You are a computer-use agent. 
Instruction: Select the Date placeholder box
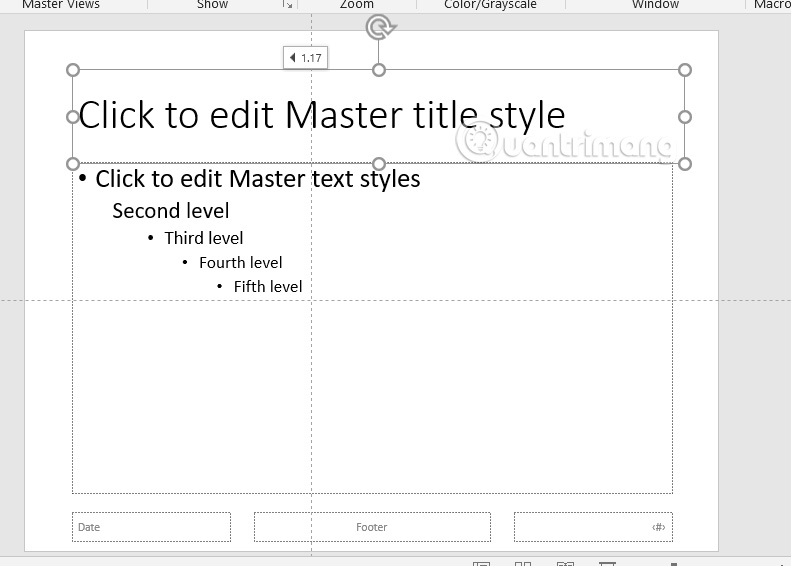(x=151, y=527)
